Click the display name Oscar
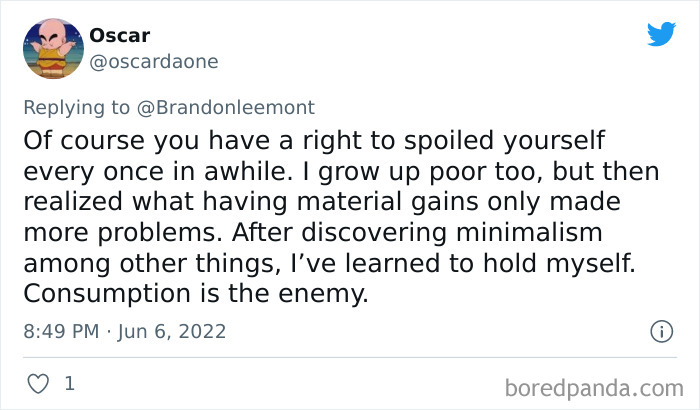 coord(120,35)
